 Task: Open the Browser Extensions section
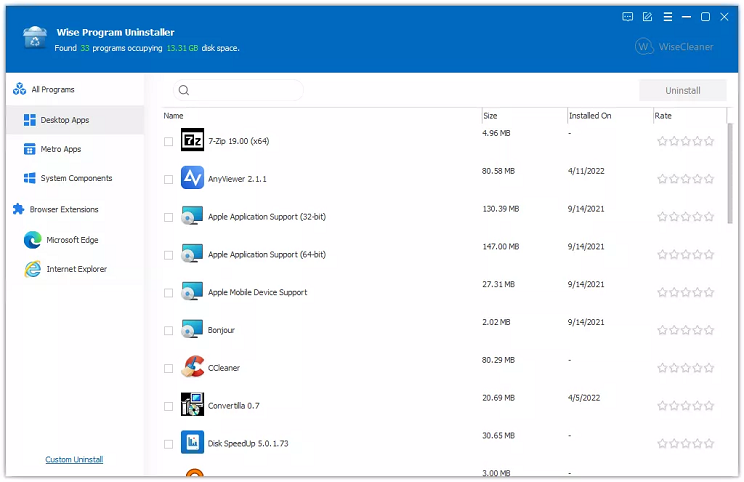(x=75, y=209)
